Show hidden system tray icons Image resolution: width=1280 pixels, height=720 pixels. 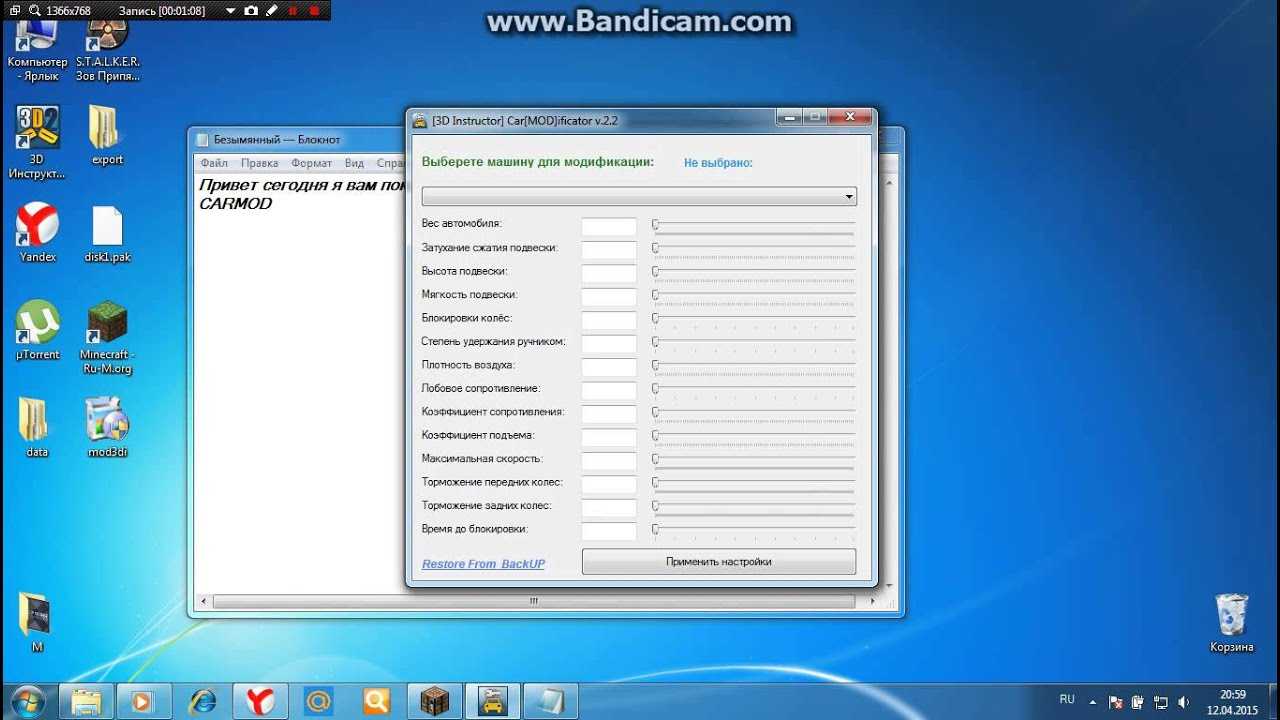click(1092, 702)
